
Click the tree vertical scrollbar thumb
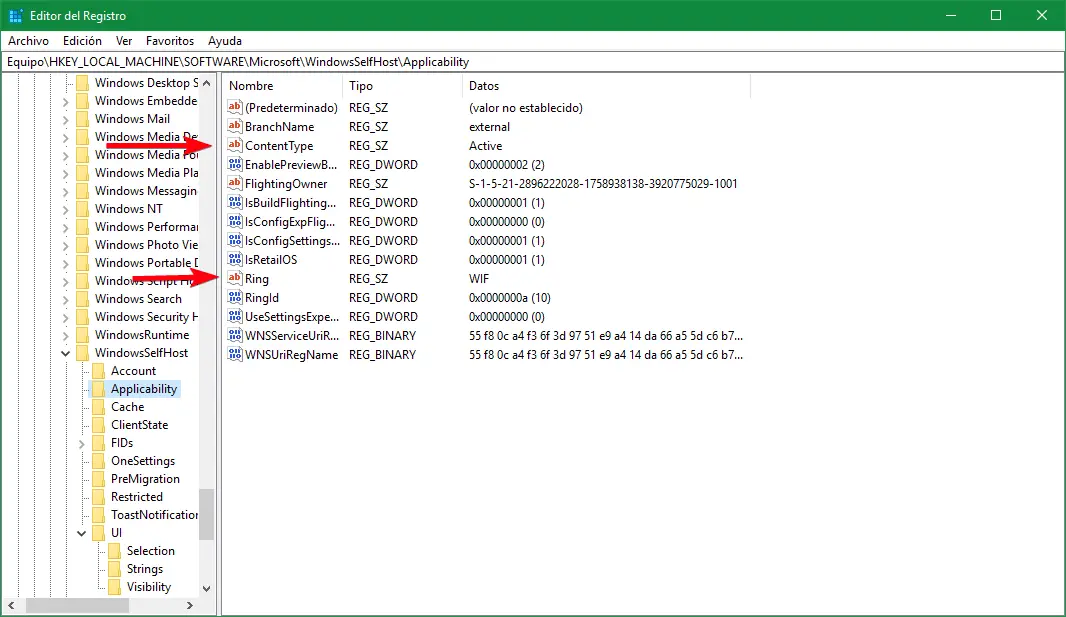pyautogui.click(x=207, y=514)
